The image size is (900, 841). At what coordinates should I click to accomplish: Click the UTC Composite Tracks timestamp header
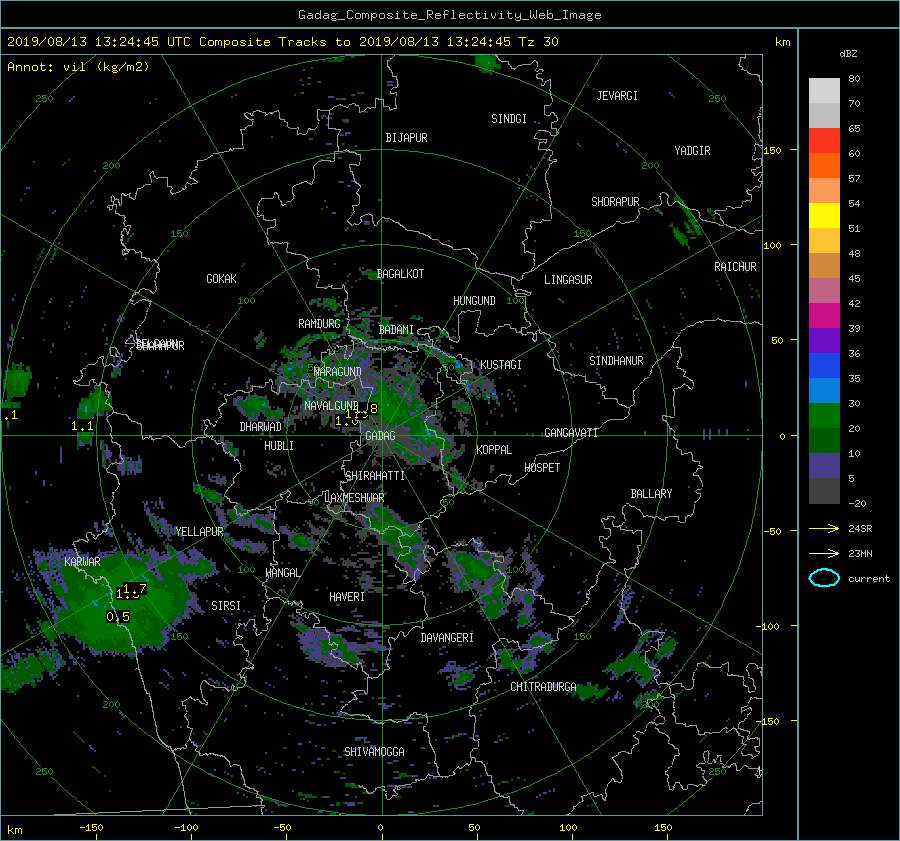pos(282,42)
